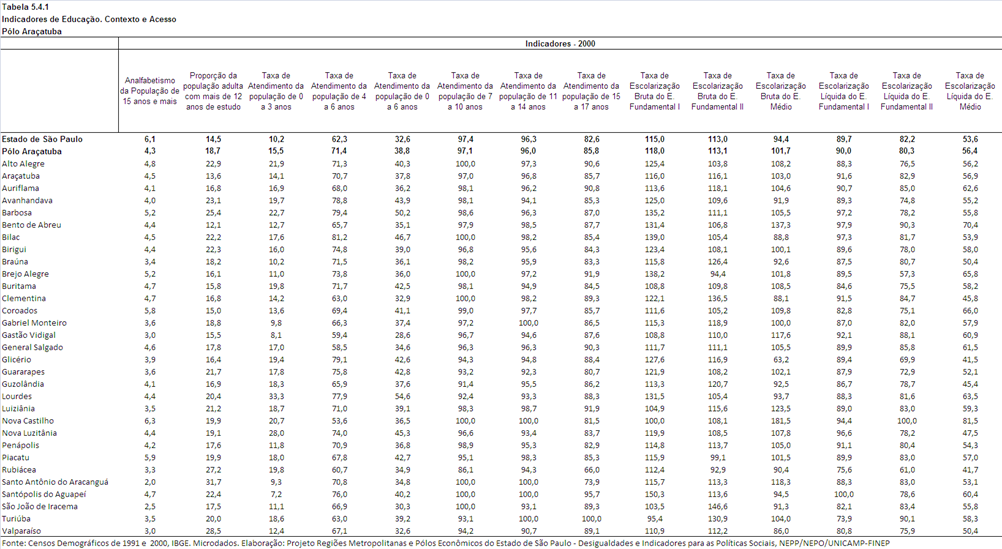Click 'Taxa de Atendimento 11 a 14 anos' header
The height and width of the screenshot is (549, 1002).
tap(528, 91)
